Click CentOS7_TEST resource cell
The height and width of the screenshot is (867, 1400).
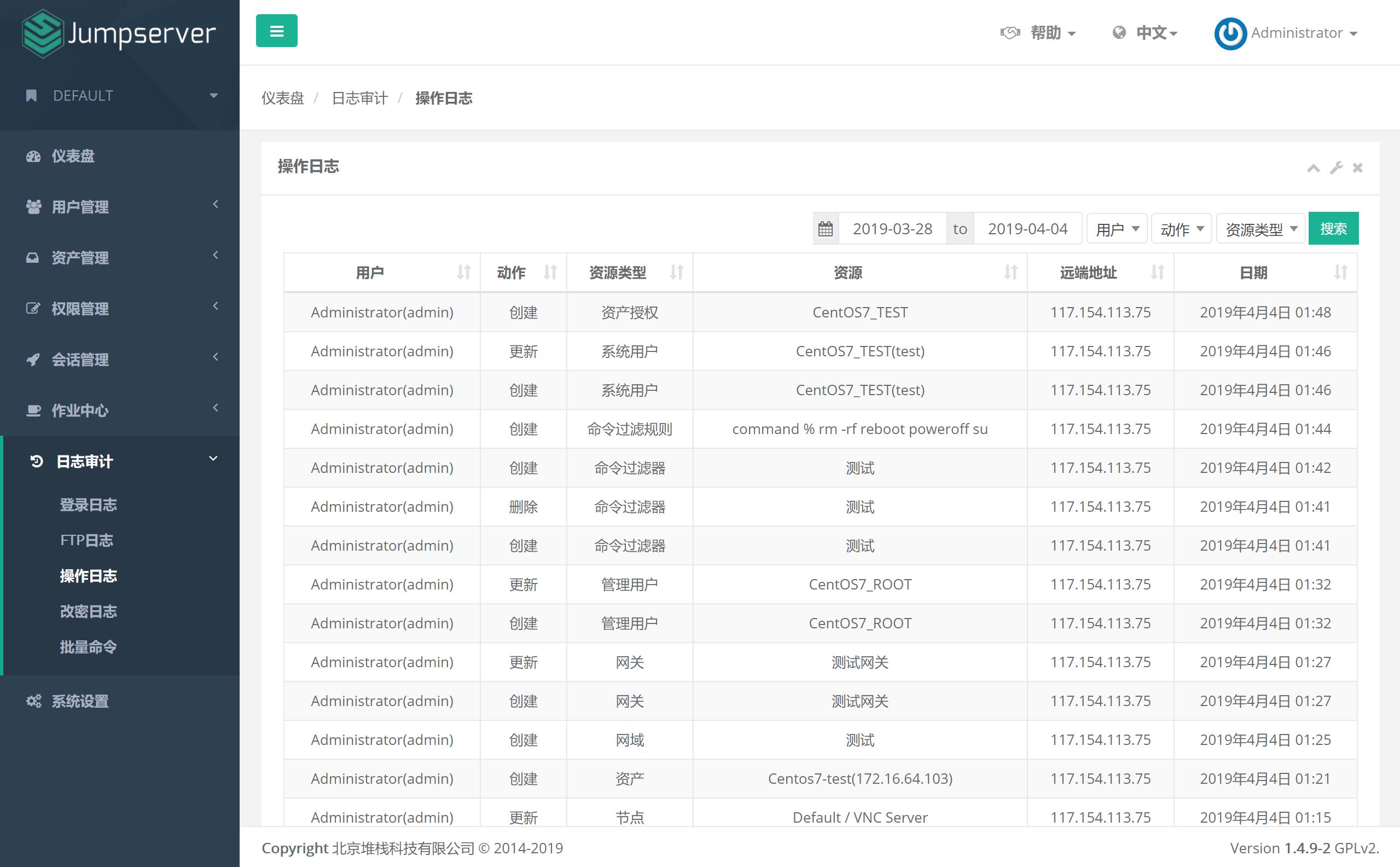[860, 313]
